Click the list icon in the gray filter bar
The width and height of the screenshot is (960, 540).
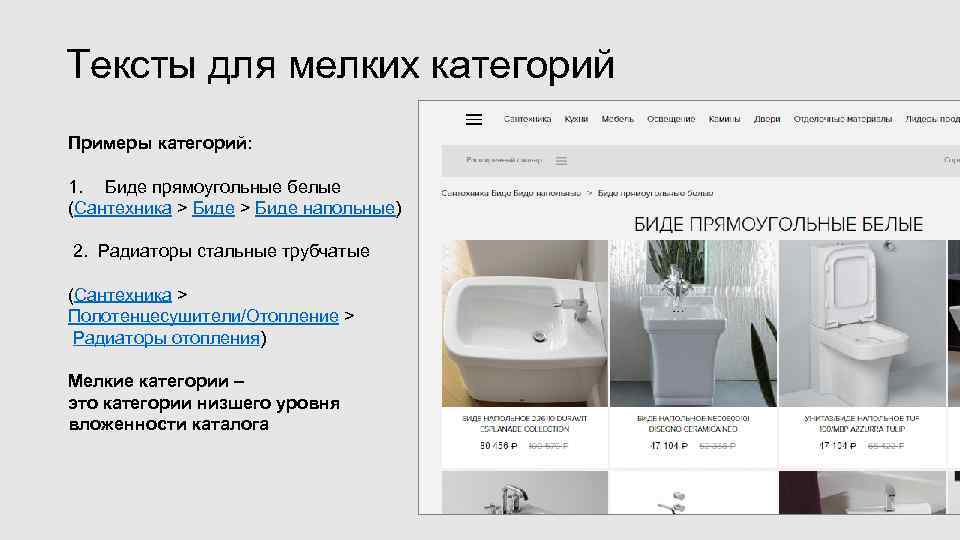tap(561, 160)
